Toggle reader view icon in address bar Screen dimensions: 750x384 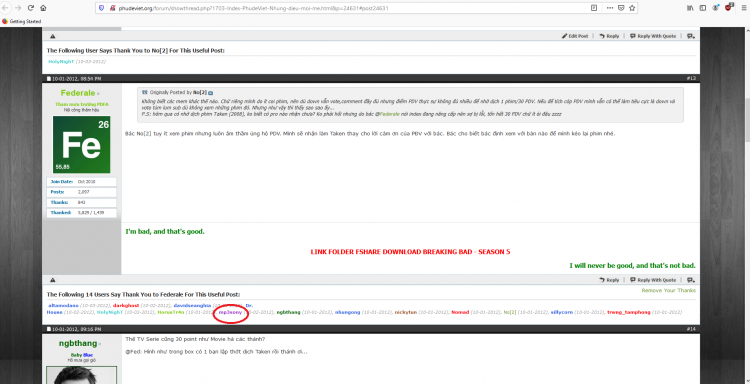(594, 8)
